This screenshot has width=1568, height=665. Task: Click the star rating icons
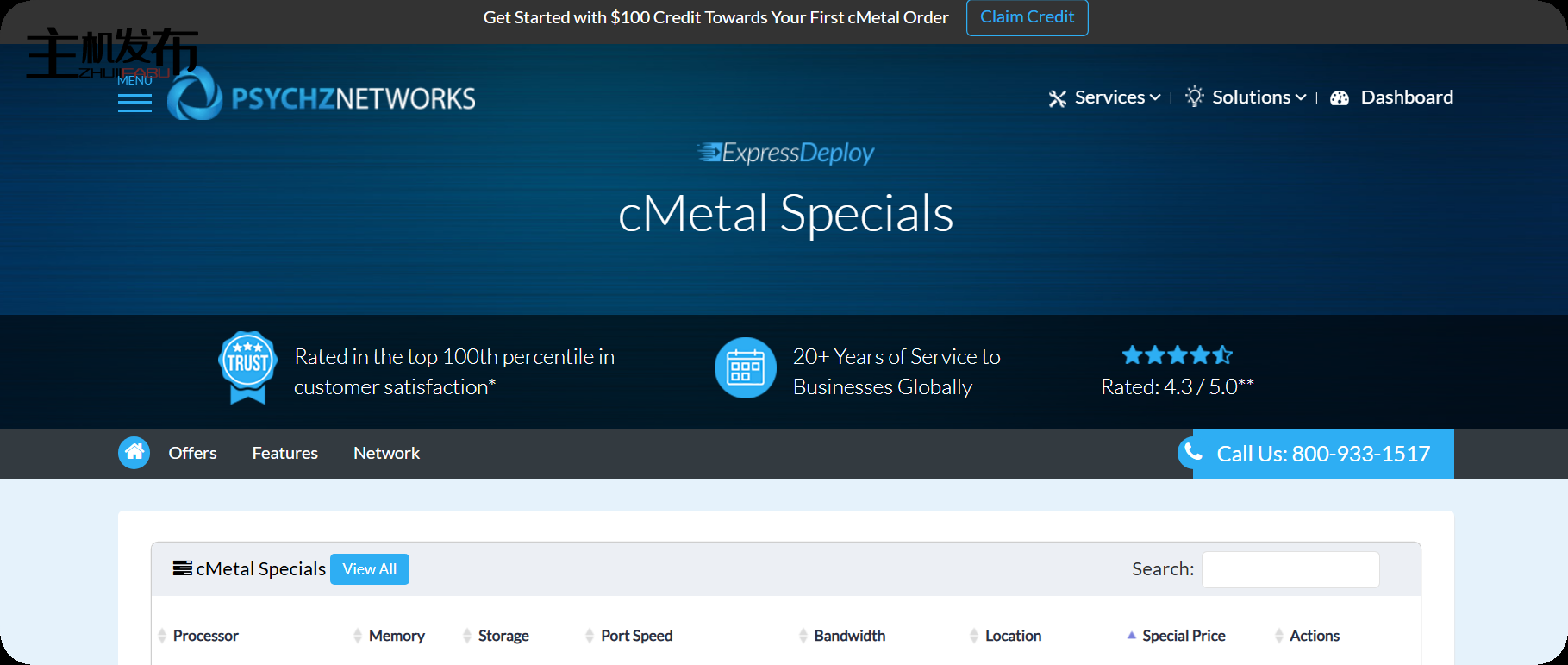coord(1177,354)
